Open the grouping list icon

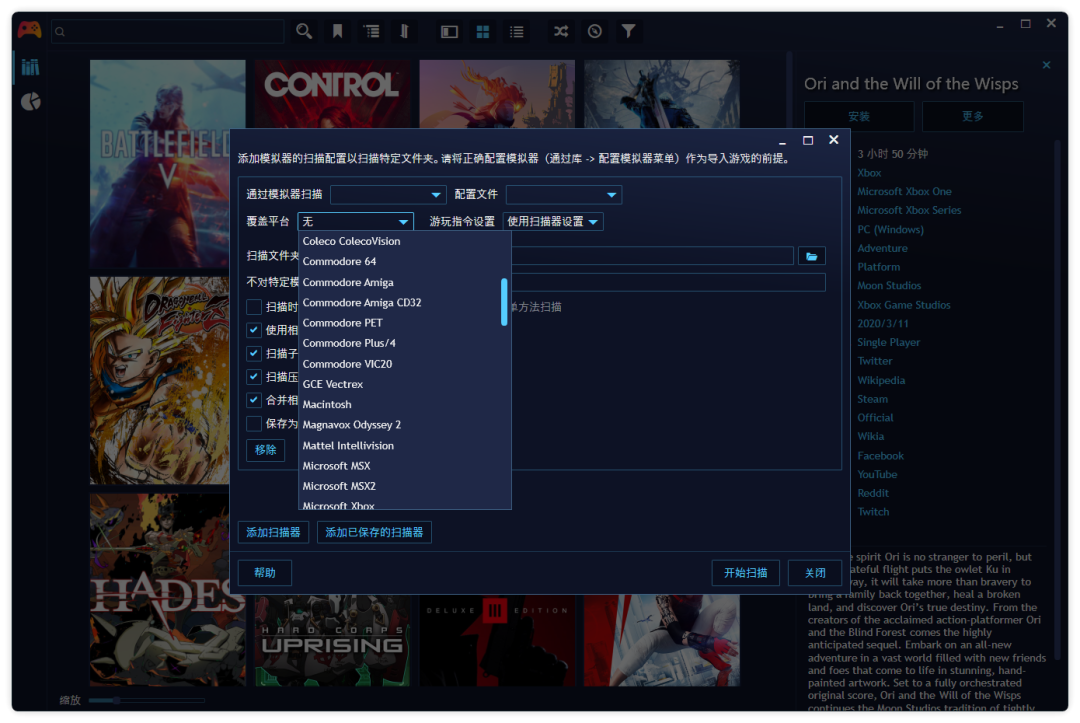click(x=371, y=31)
